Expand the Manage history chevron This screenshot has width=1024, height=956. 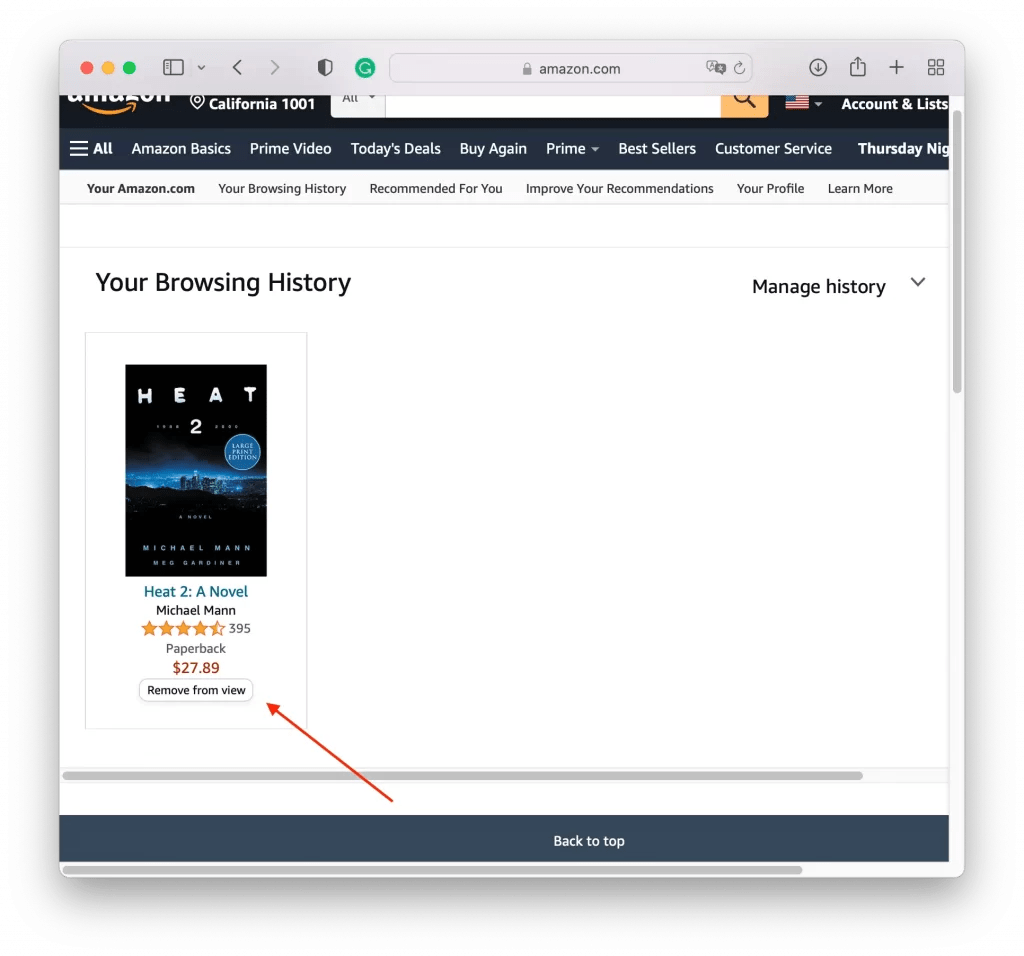click(918, 283)
